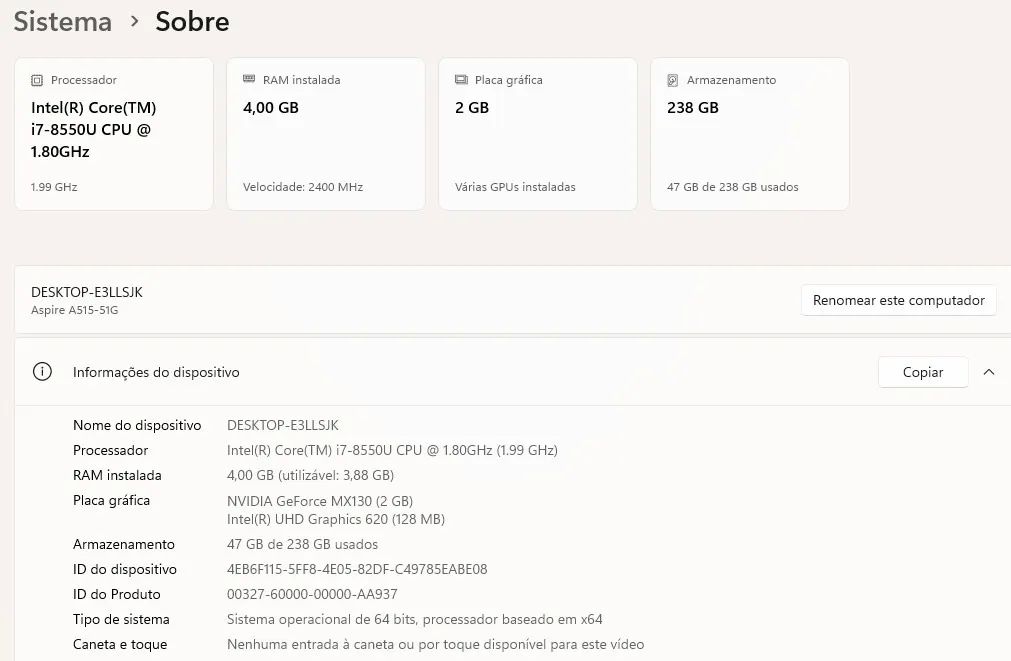Screen dimensions: 1011x661
Task: Click '4,00 GB (utilizável: 3,88 GB)' value
Action: 310,475
